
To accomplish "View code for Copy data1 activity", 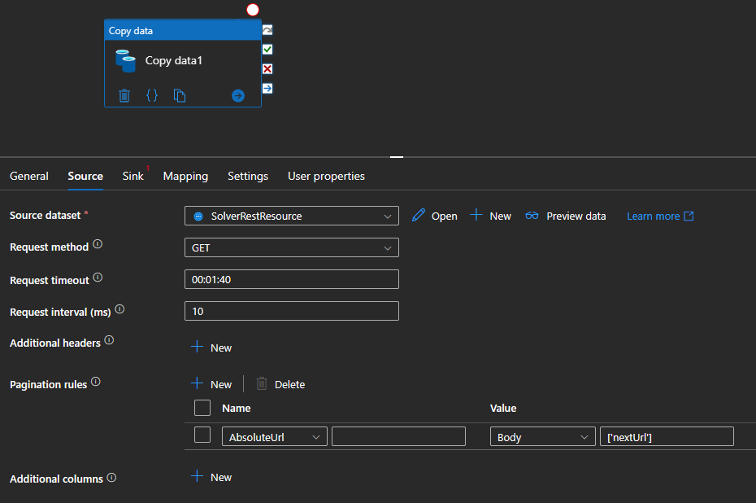I will [x=152, y=96].
